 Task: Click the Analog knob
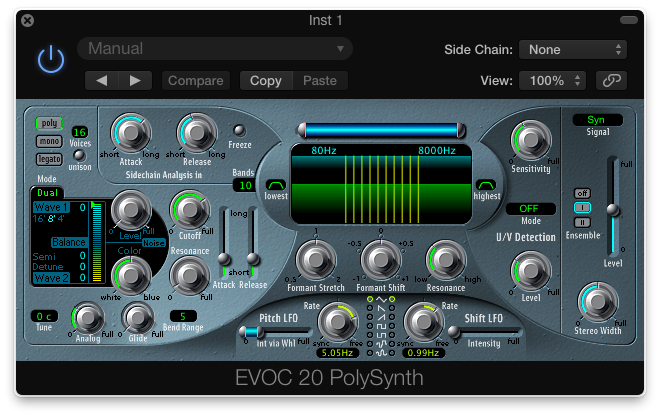[x=88, y=318]
